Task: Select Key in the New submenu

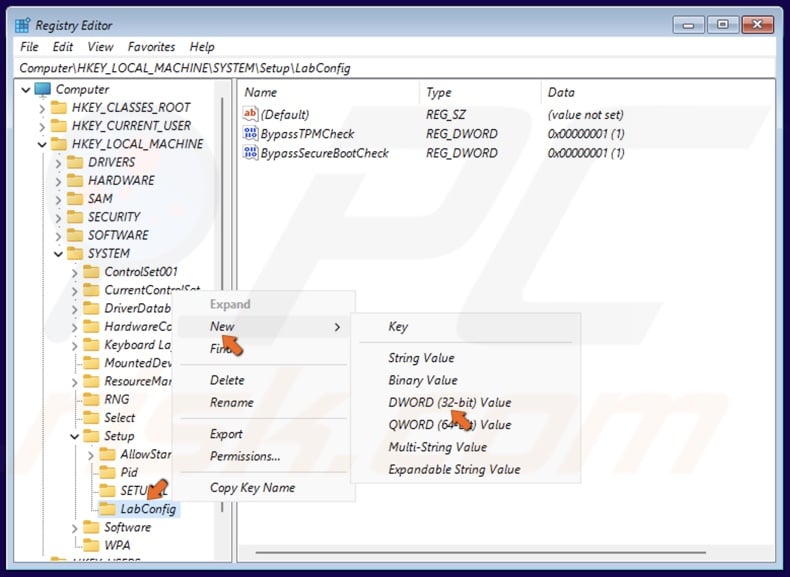Action: click(466, 327)
